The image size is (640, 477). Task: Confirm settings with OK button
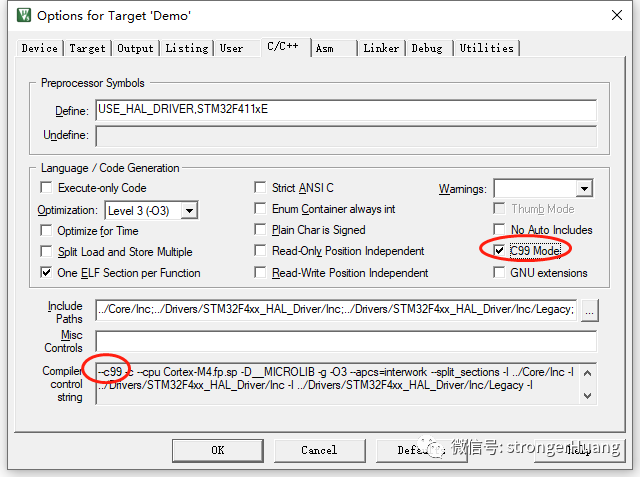pos(218,450)
